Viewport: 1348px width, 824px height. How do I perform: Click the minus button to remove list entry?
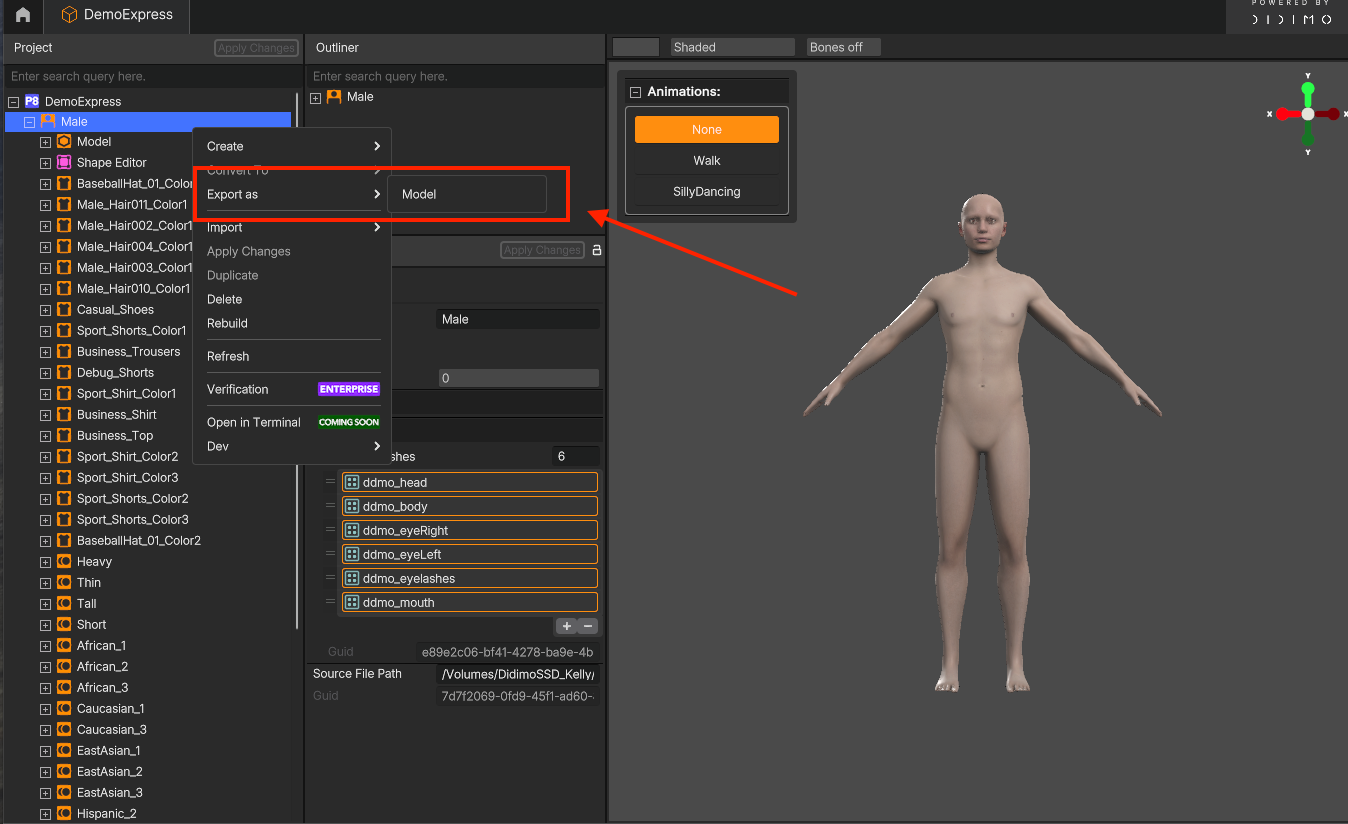click(x=588, y=626)
